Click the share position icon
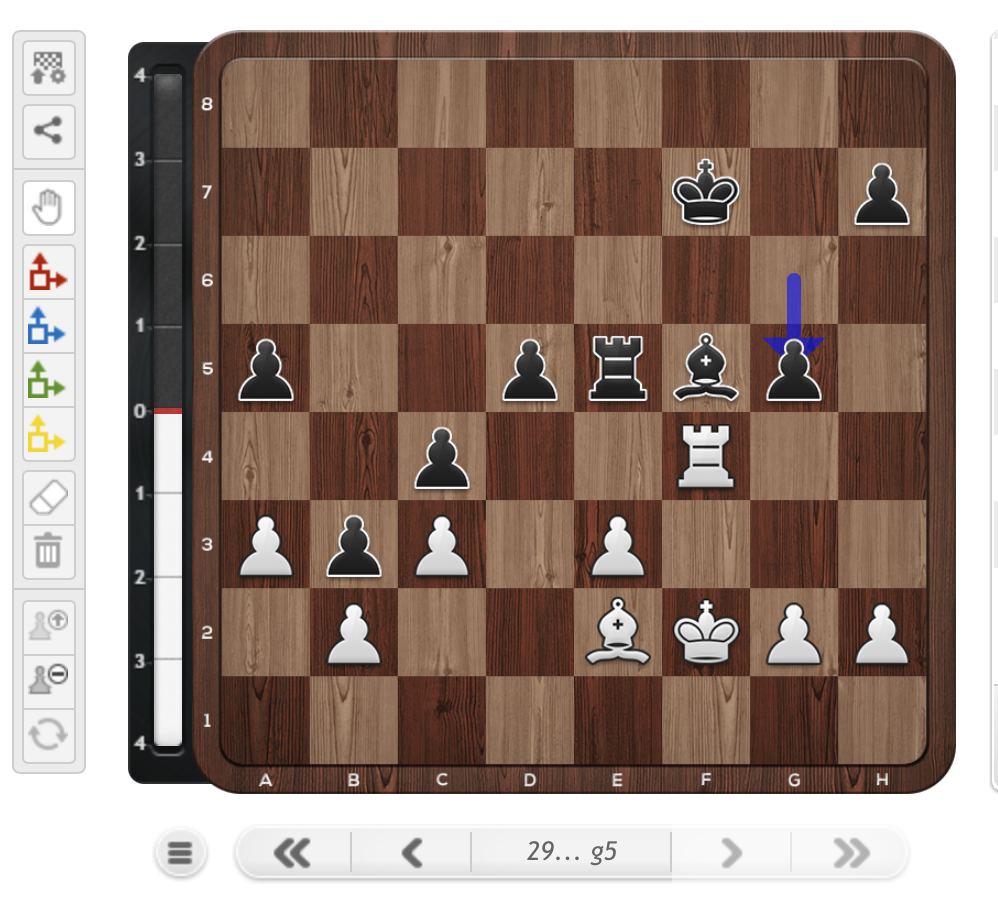The width and height of the screenshot is (998, 904). [x=48, y=130]
